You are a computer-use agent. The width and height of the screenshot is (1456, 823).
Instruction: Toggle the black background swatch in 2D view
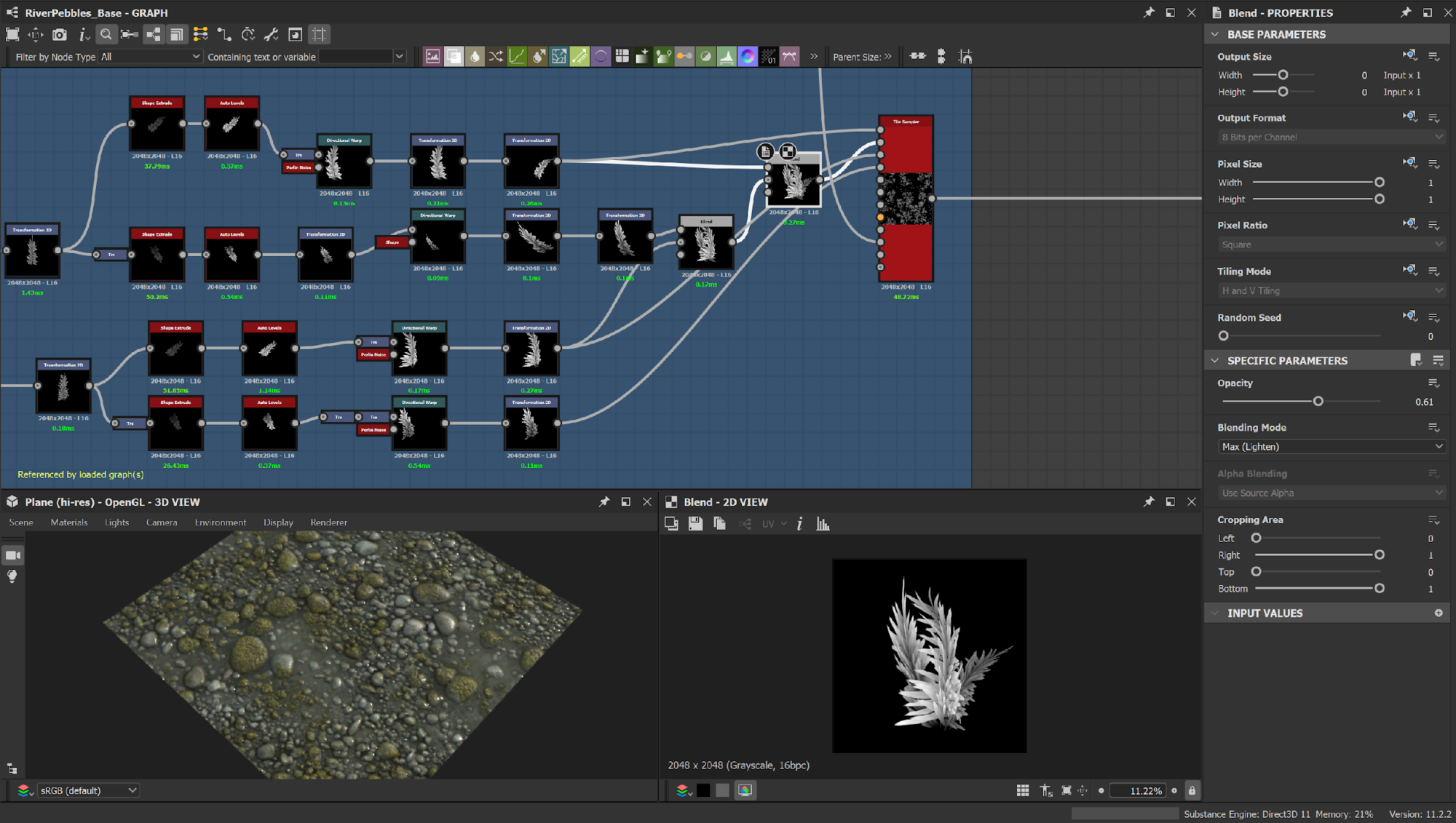click(x=703, y=790)
